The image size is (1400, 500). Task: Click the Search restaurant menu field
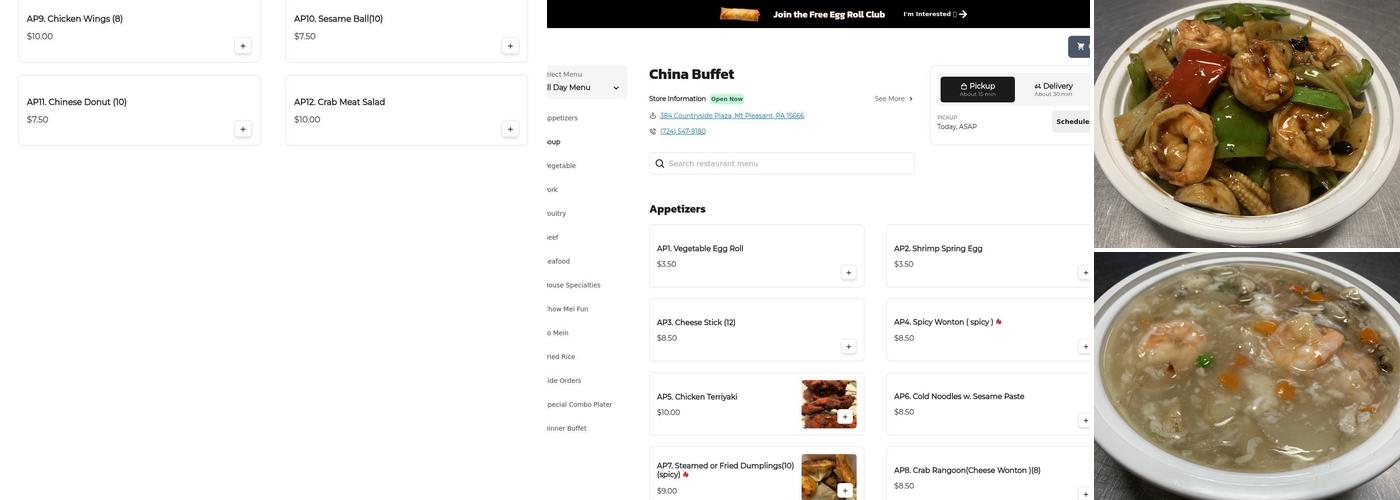click(782, 164)
